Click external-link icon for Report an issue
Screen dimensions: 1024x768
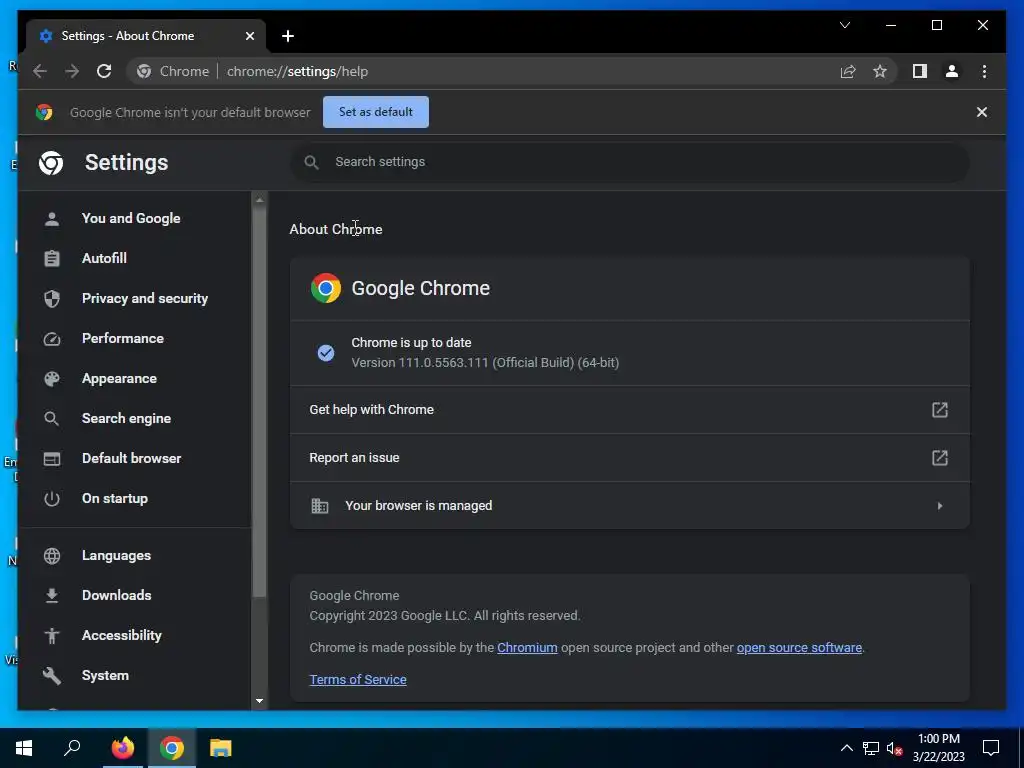939,458
